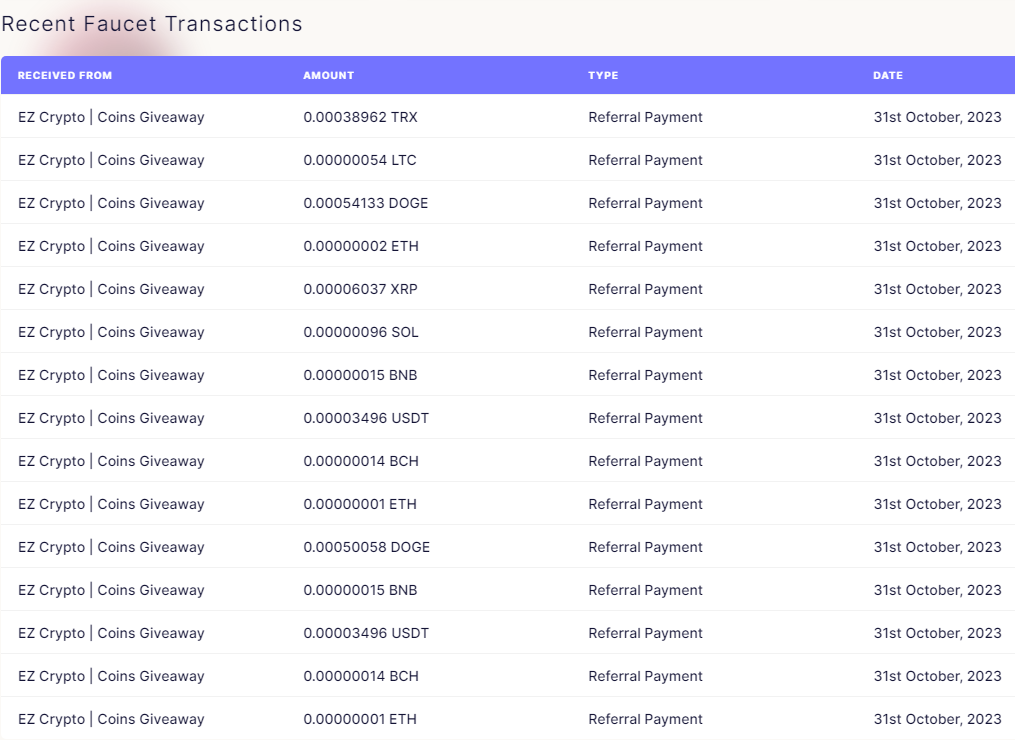Image resolution: width=1015 pixels, height=740 pixels.
Task: Select the 0.00000096 SOL amount
Action: pyautogui.click(x=361, y=332)
